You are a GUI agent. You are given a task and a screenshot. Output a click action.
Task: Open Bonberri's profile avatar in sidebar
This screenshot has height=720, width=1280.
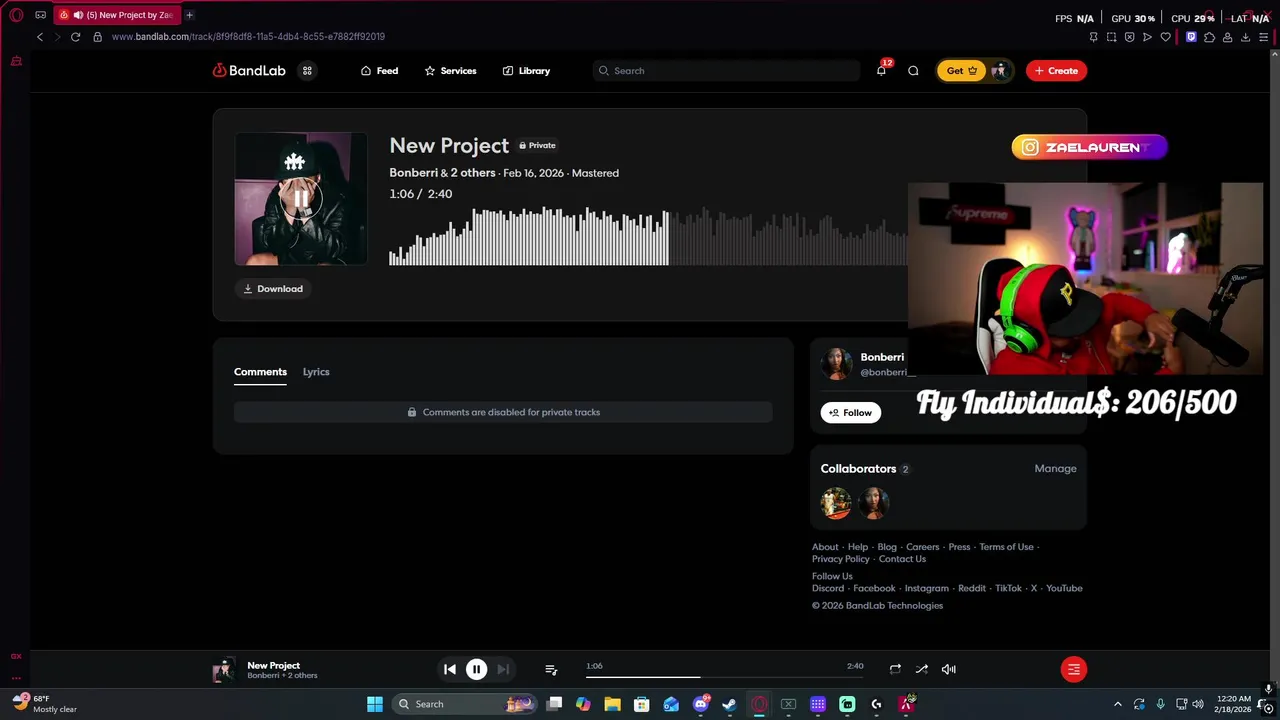pyautogui.click(x=836, y=364)
